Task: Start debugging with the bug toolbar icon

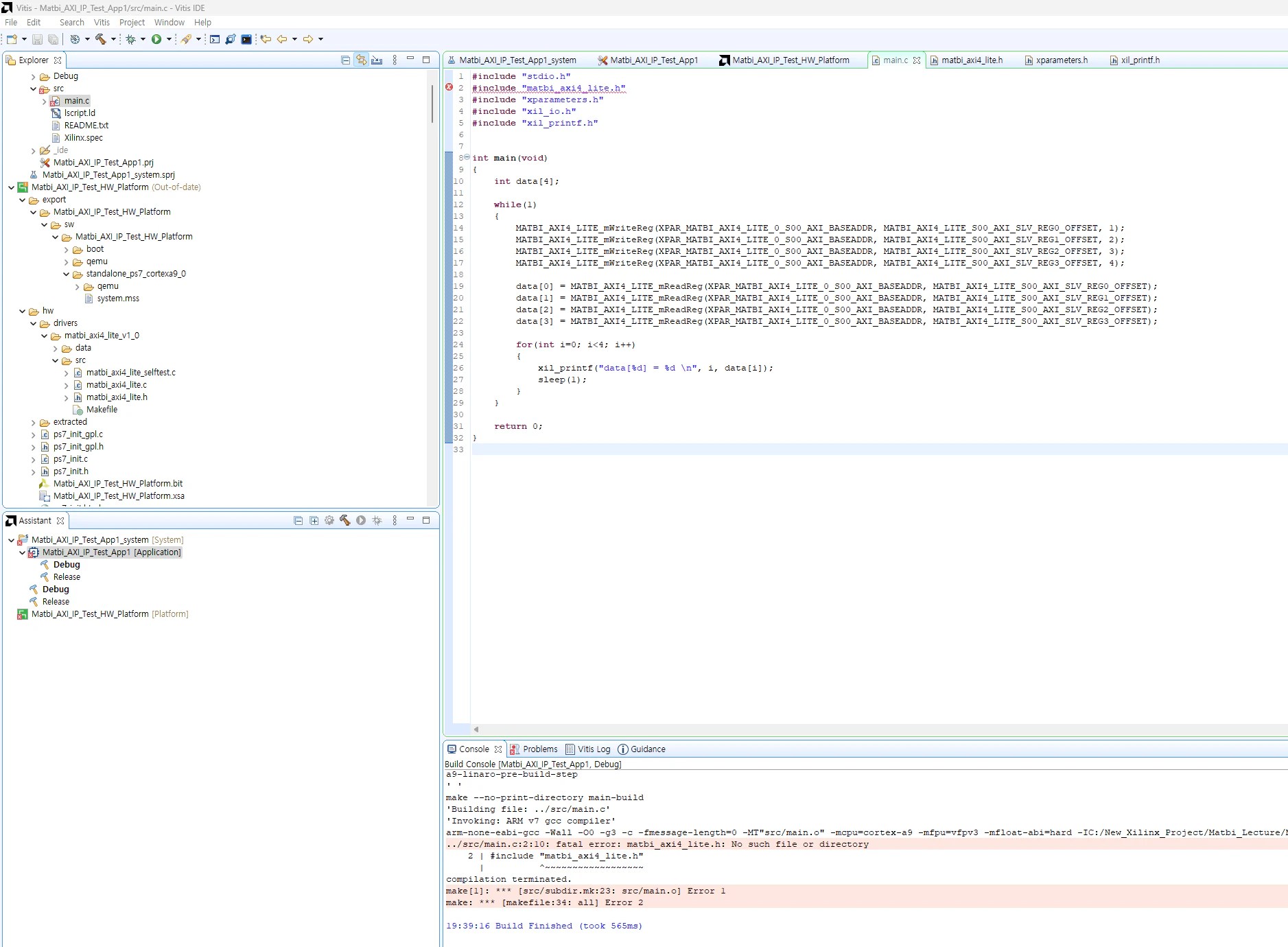Action: [x=130, y=39]
